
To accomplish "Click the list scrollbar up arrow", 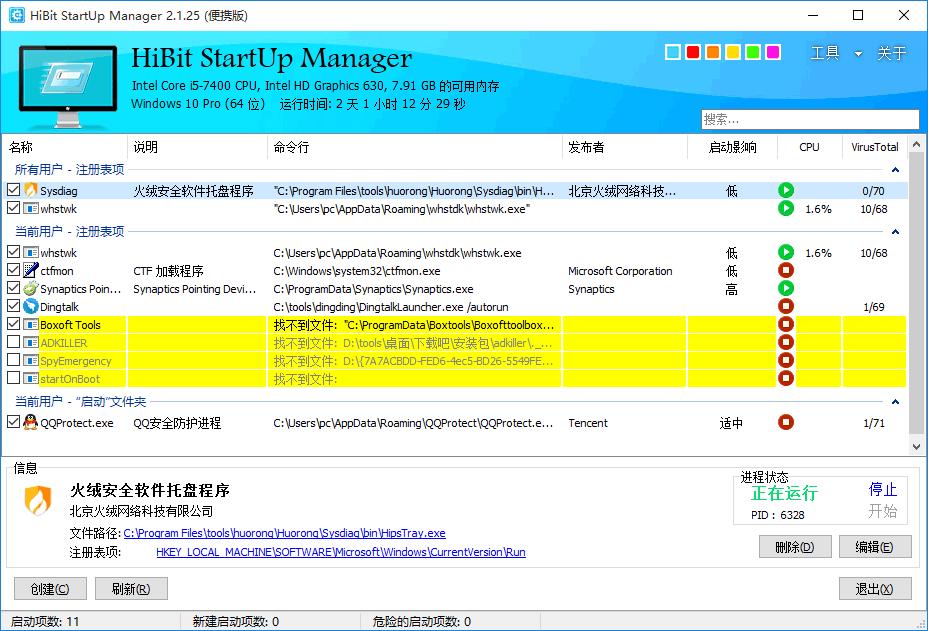I will [x=916, y=144].
